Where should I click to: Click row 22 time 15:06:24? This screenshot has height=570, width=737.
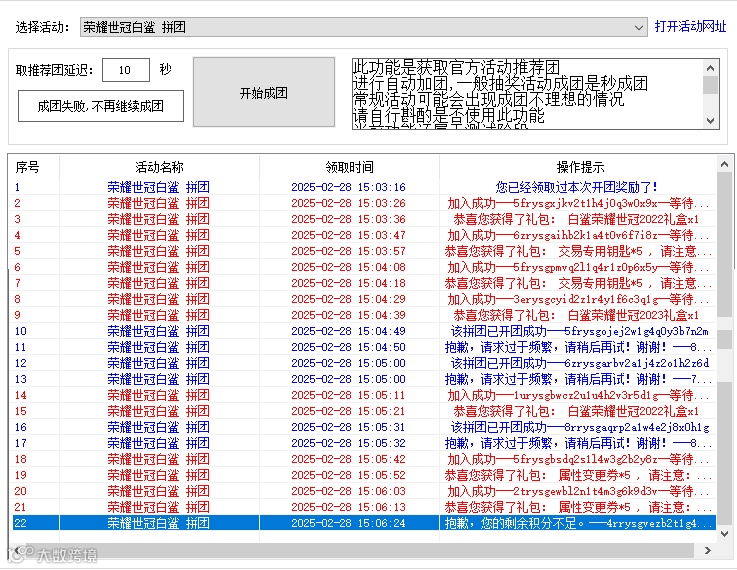pyautogui.click(x=348, y=523)
